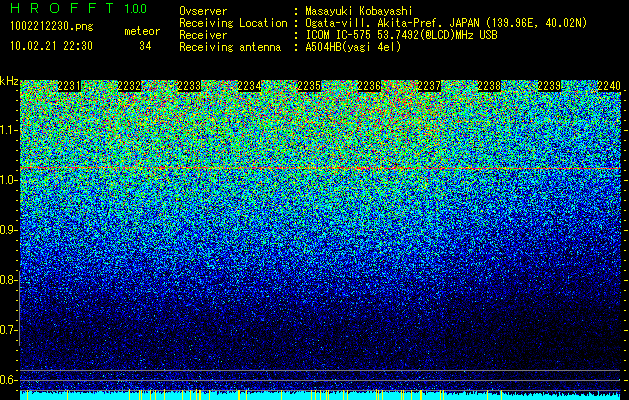Click the observer name Masayuki Kobayashi
The height and width of the screenshot is (400, 629).
(x=359, y=11)
